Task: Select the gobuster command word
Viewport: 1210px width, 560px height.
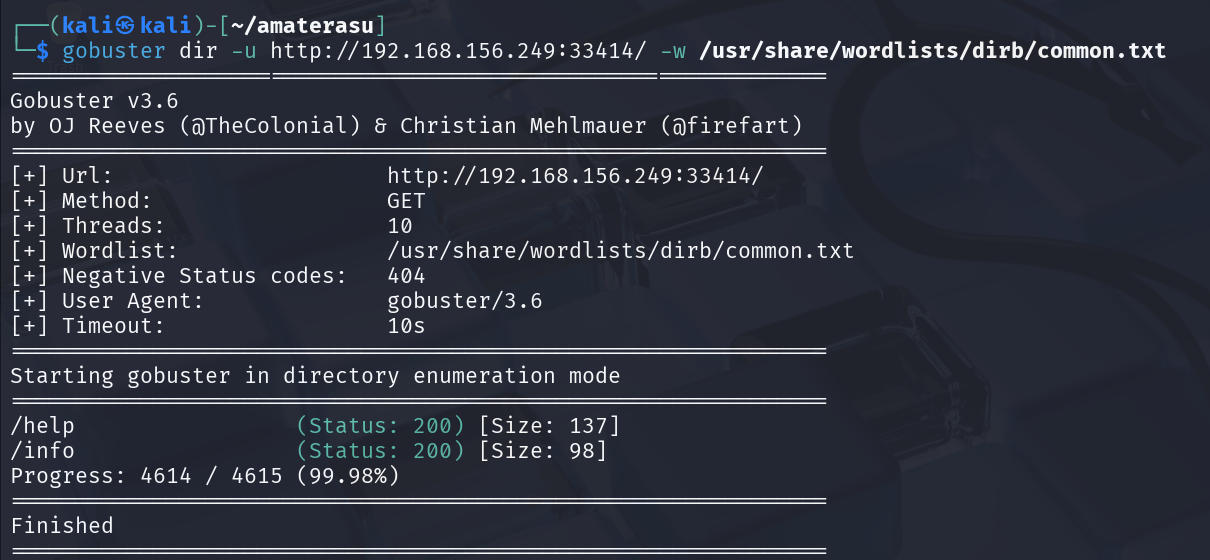Action: coord(114,50)
